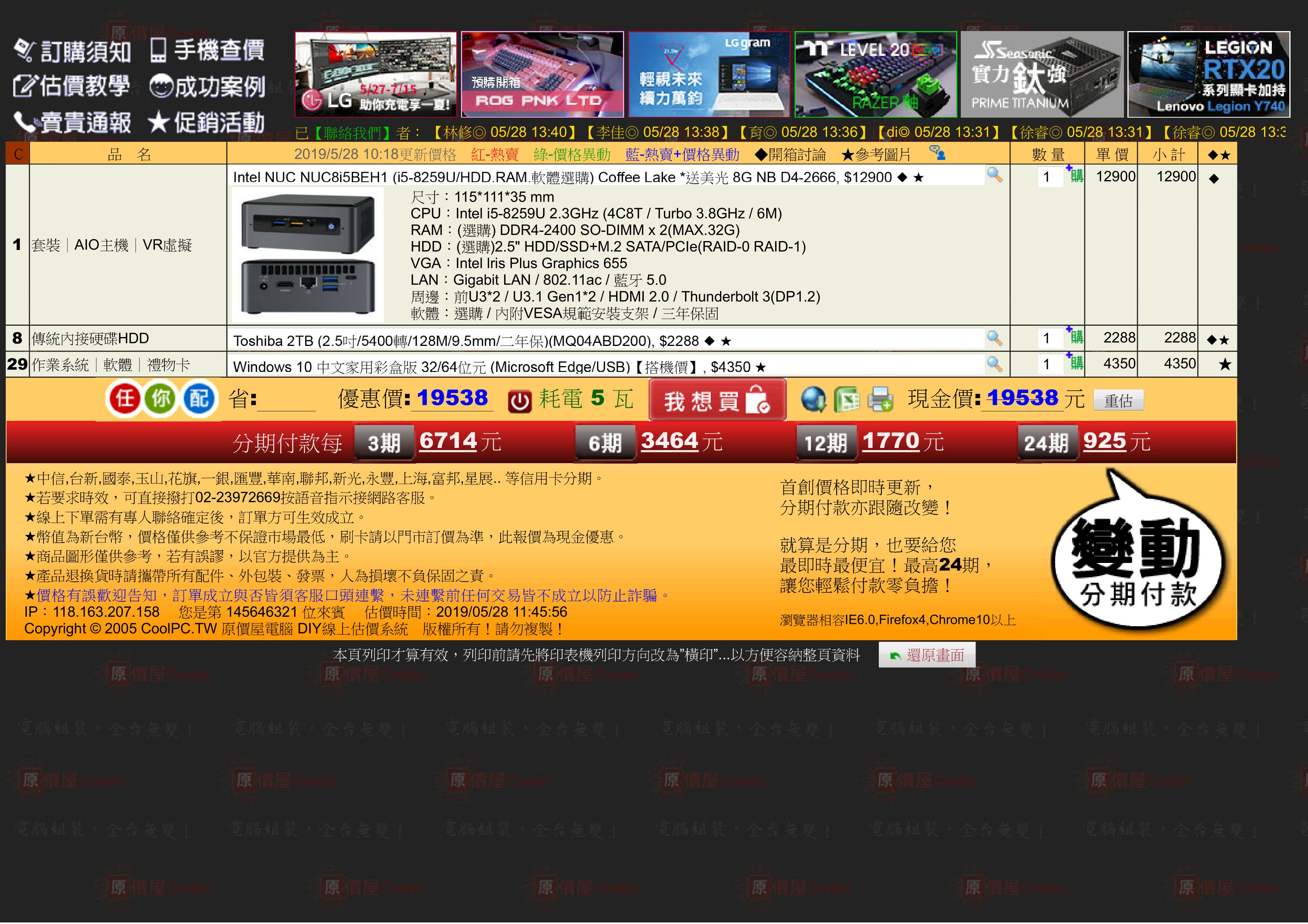1308x924 pixels.
Task: Open the 賣貴通報 price report link
Action: (x=72, y=122)
